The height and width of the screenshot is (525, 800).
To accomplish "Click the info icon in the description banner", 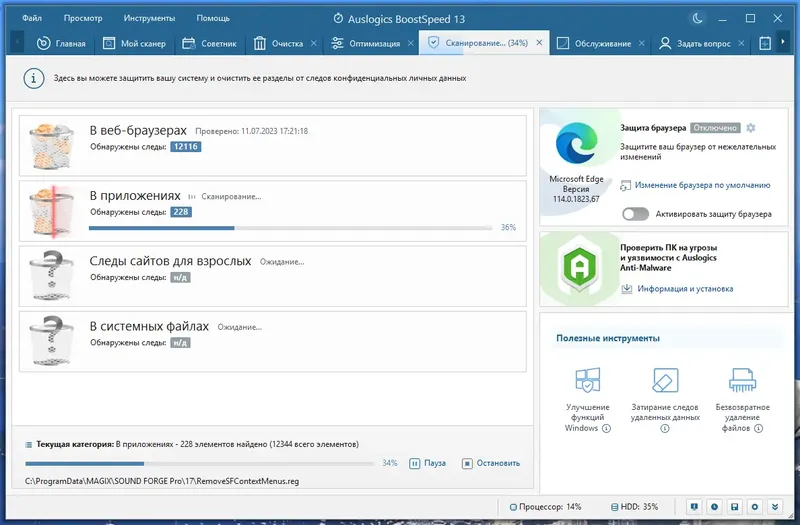I will (x=34, y=79).
